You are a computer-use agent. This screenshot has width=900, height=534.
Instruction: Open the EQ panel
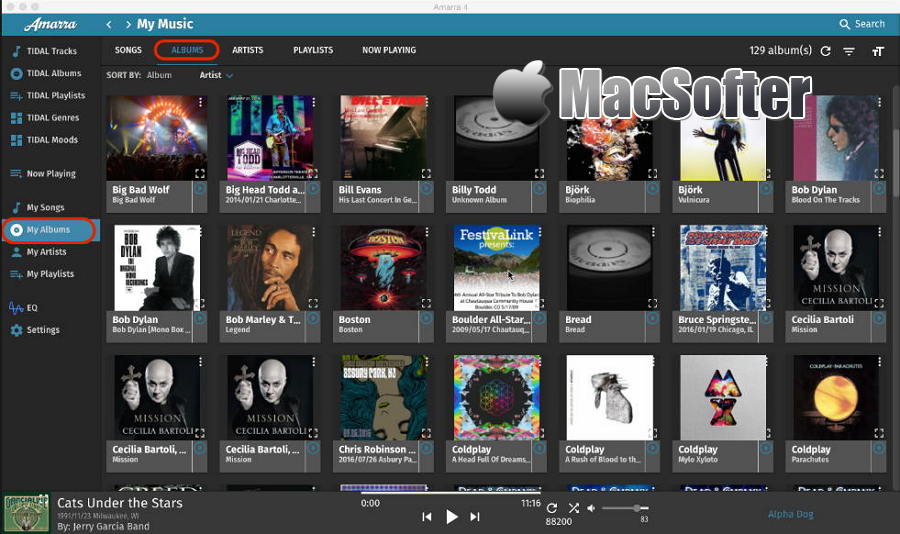pyautogui.click(x=23, y=308)
